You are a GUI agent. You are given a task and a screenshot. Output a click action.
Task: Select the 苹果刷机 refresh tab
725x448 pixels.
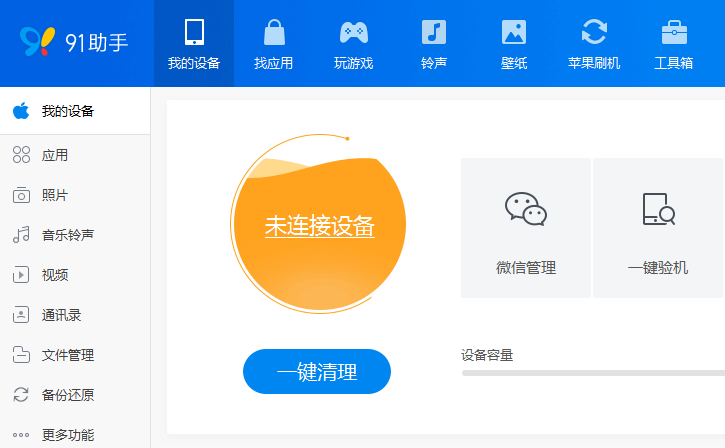594,43
